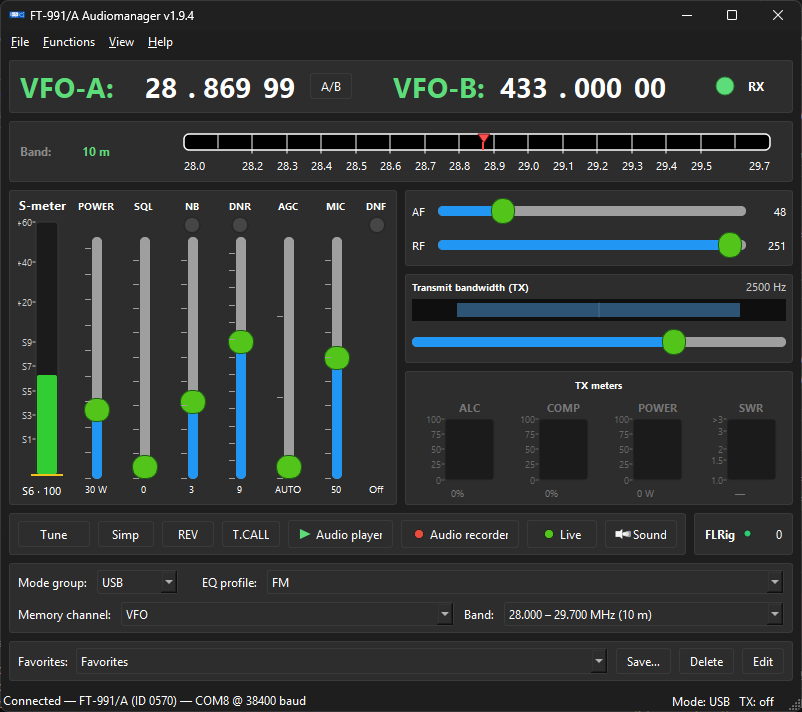Click the '10 m' band label
This screenshot has width=802, height=712.
click(x=96, y=152)
